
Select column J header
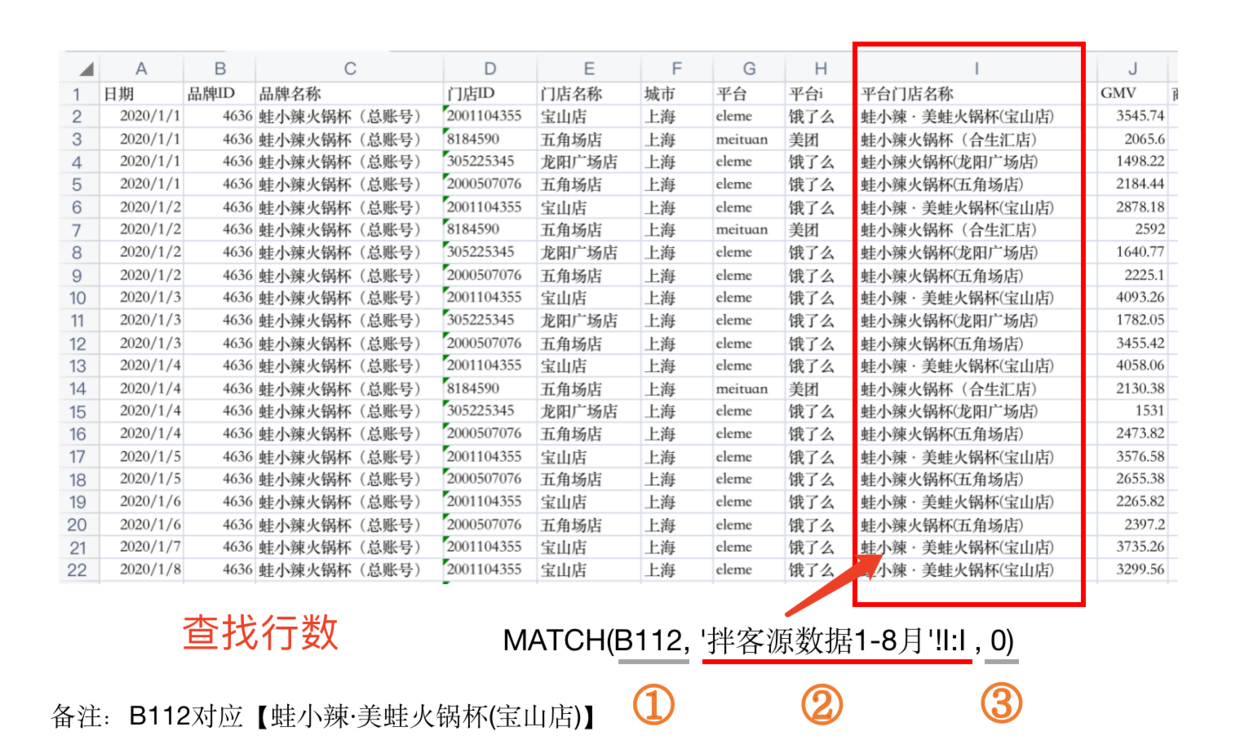[x=1132, y=69]
